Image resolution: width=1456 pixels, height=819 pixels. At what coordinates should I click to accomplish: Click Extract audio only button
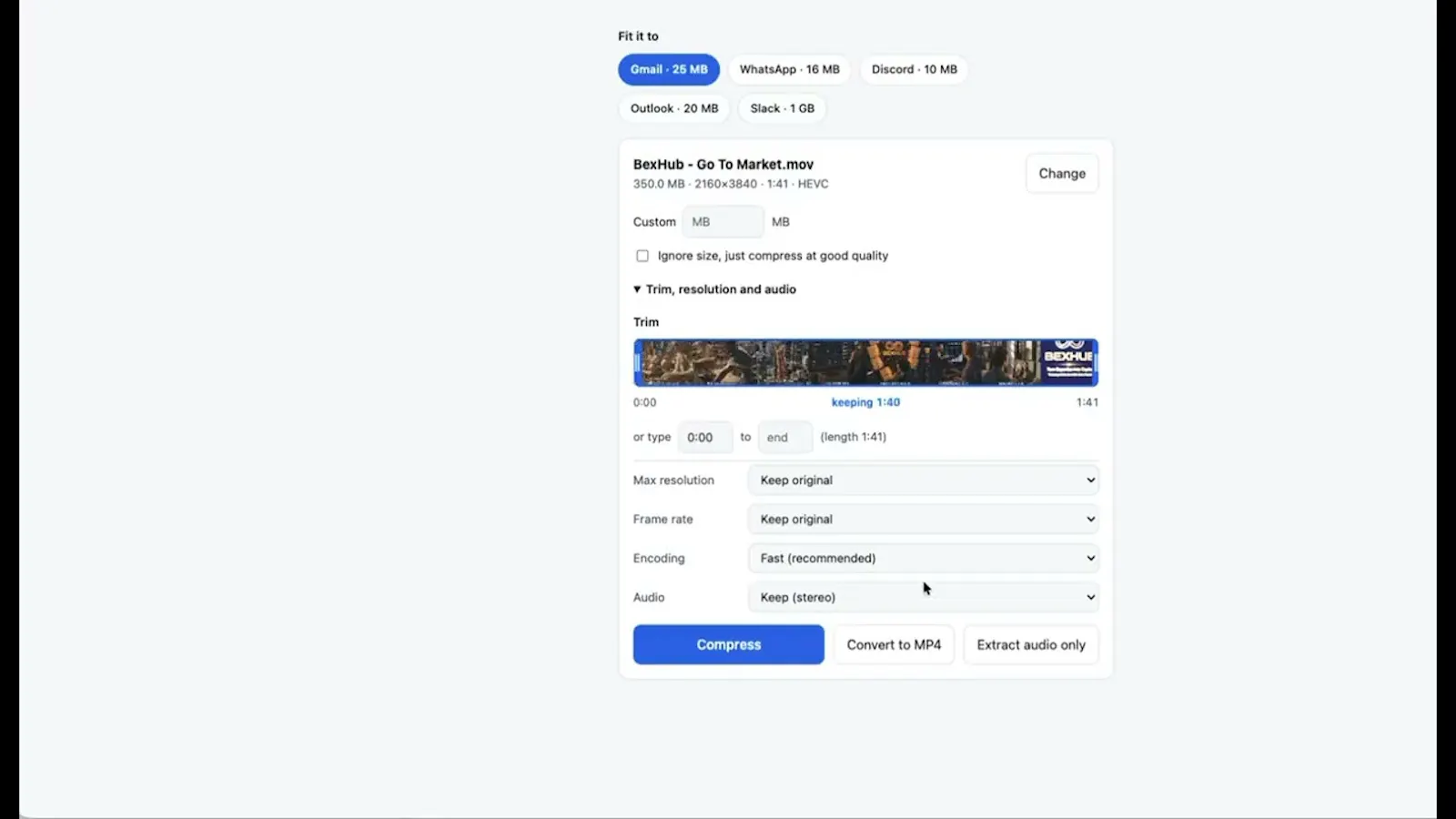point(1031,644)
